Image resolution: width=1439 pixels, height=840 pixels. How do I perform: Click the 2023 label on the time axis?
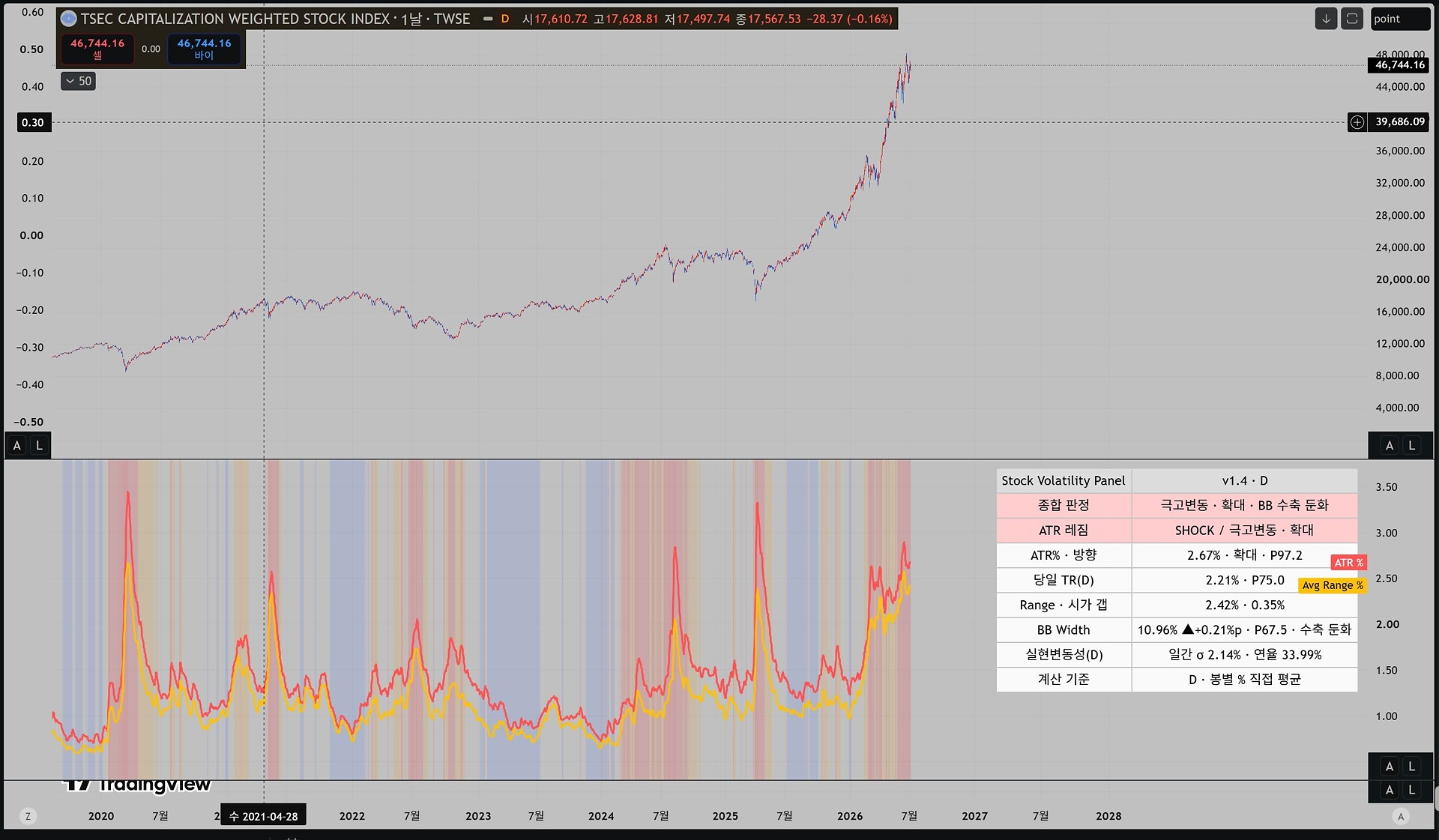pyautogui.click(x=478, y=816)
